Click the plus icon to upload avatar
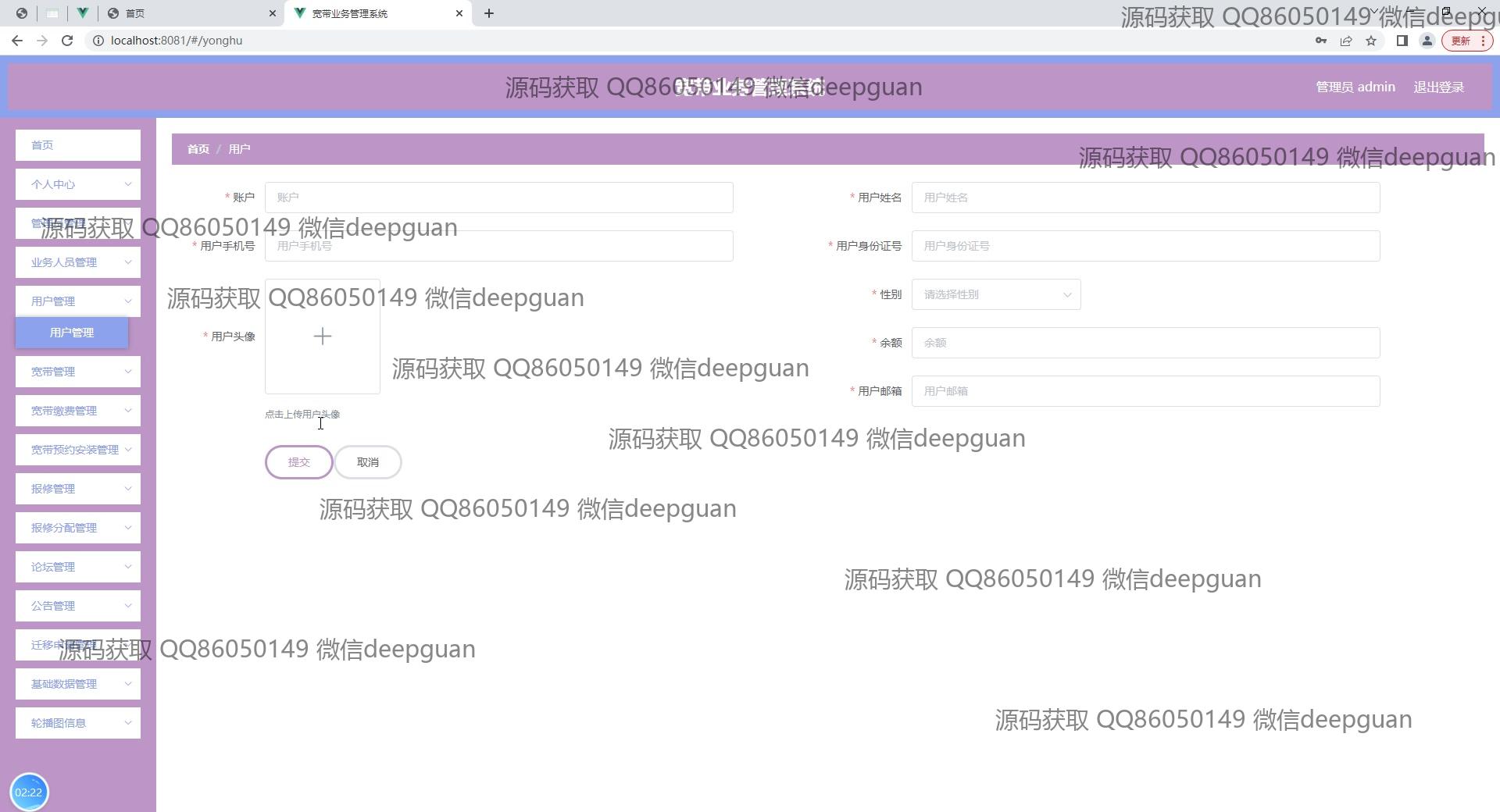 pyautogui.click(x=322, y=337)
